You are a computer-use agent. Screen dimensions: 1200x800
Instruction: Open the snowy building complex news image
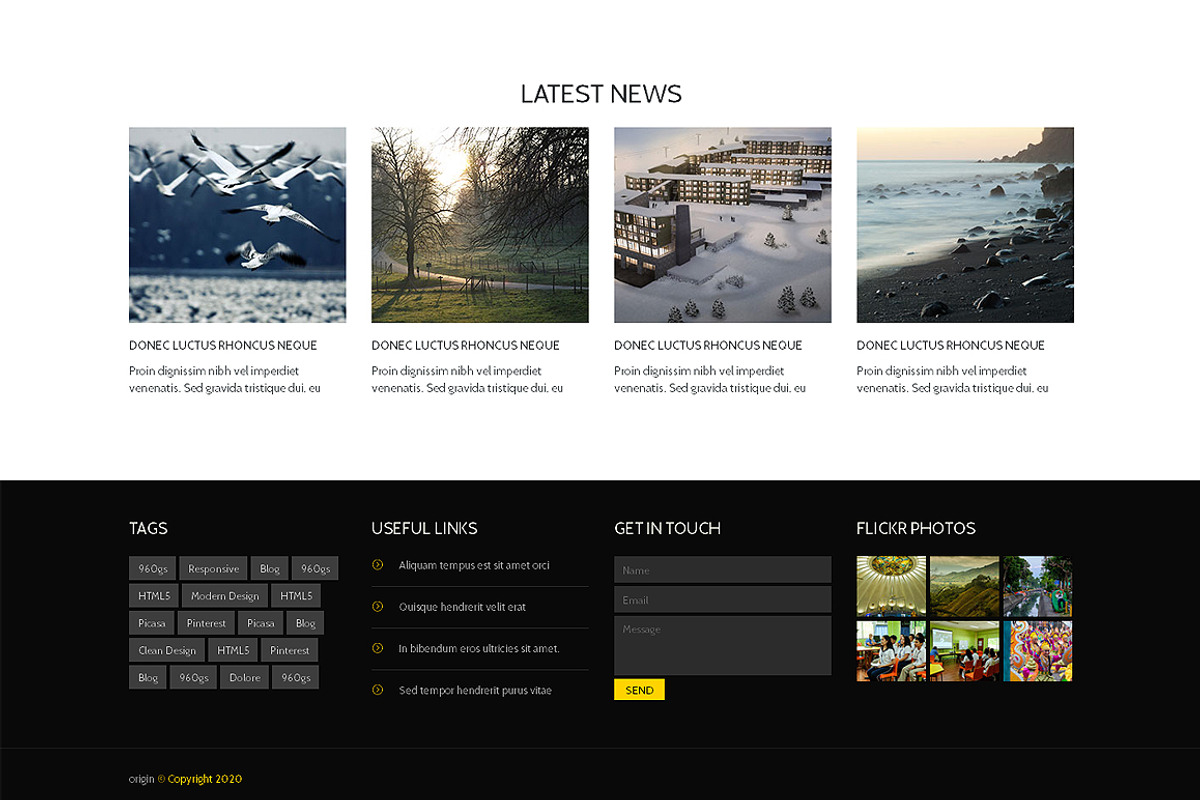(722, 225)
